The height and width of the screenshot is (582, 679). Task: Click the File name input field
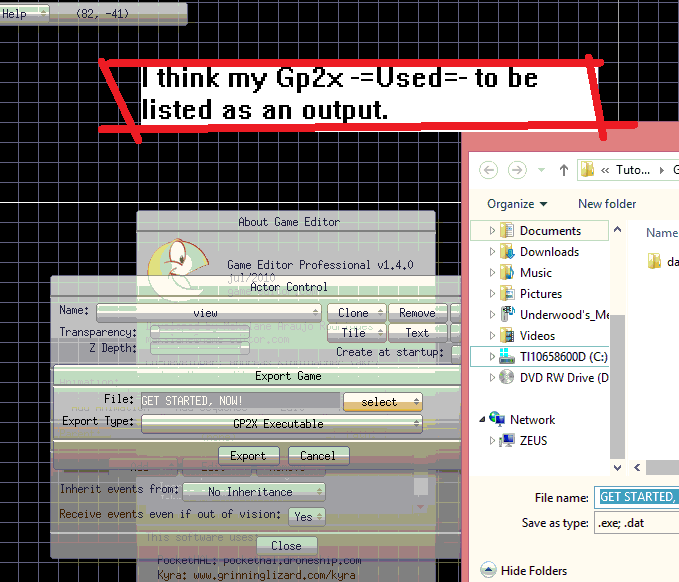[637, 497]
